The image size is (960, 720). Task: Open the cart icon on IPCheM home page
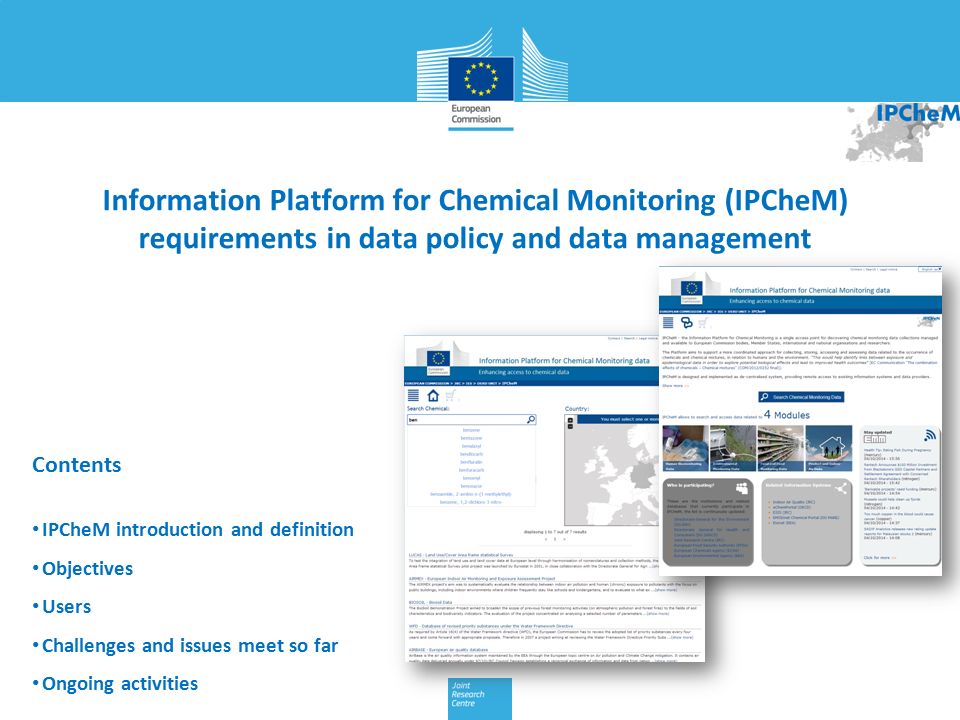pos(703,323)
